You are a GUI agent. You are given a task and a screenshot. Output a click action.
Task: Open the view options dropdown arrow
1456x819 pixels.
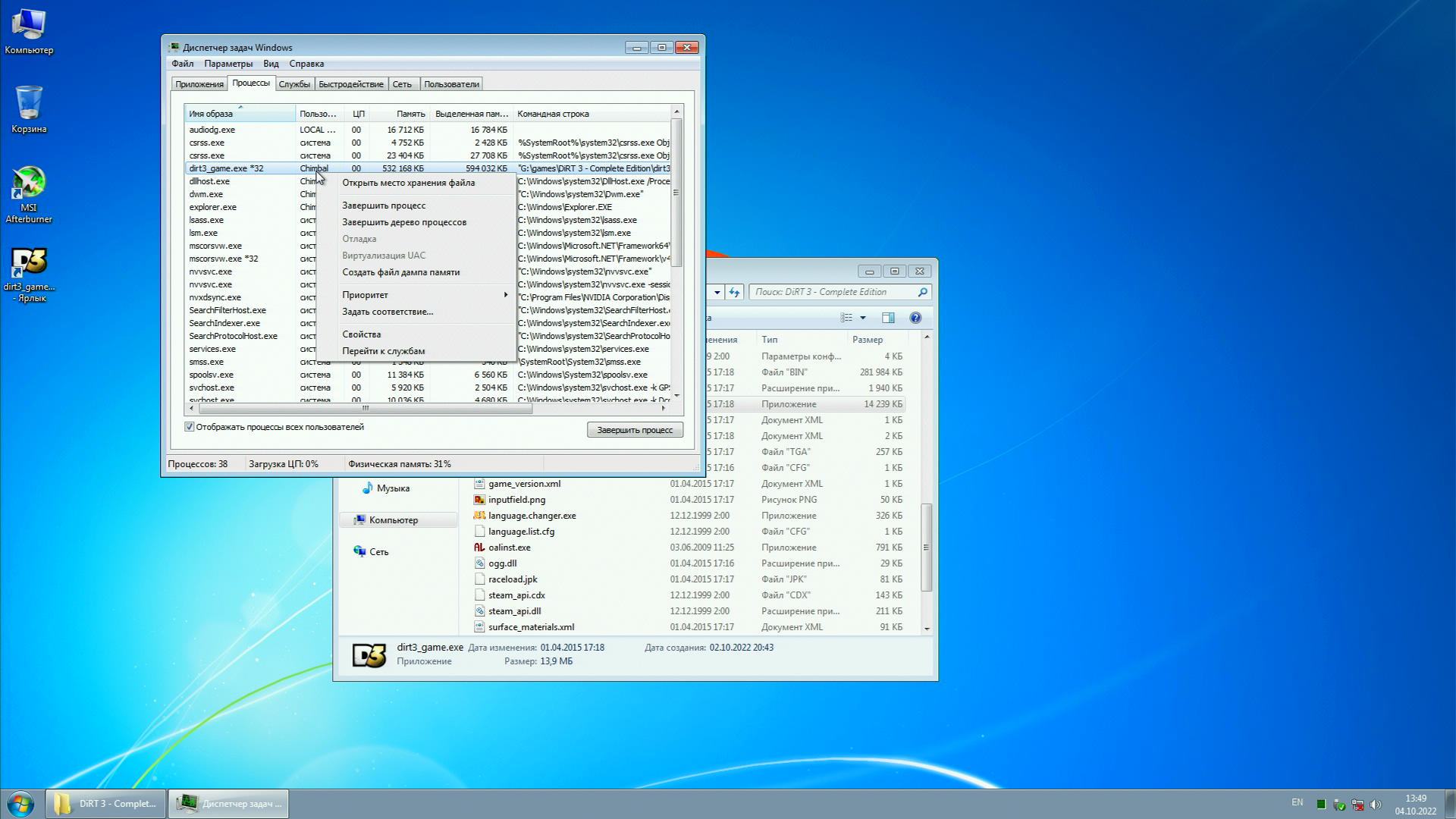pyautogui.click(x=863, y=318)
